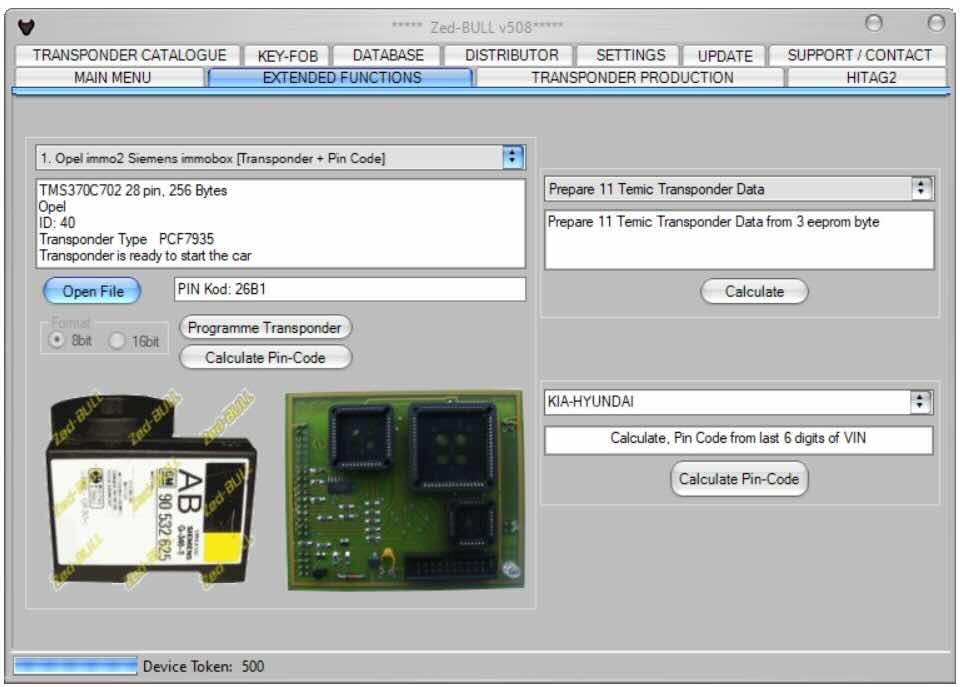Click the left round window control button

(x=874, y=23)
